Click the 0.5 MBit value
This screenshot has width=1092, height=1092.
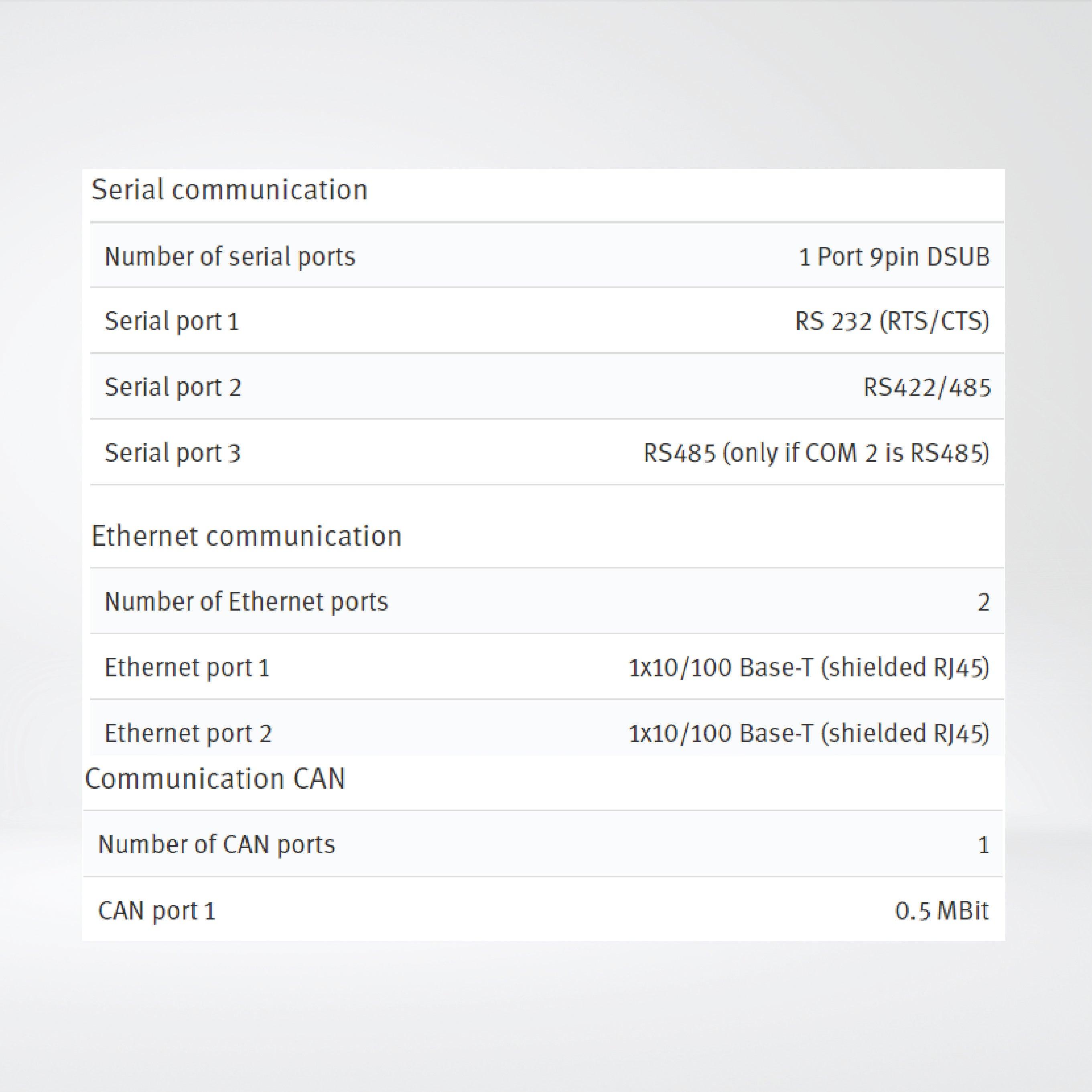tap(942, 911)
